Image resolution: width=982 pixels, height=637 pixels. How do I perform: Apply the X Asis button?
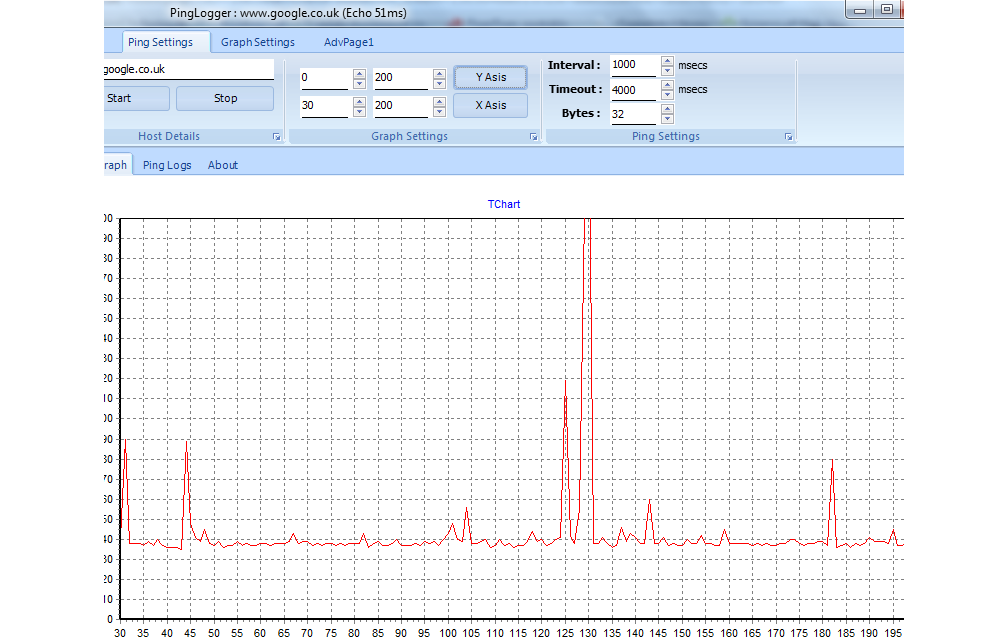(x=490, y=105)
